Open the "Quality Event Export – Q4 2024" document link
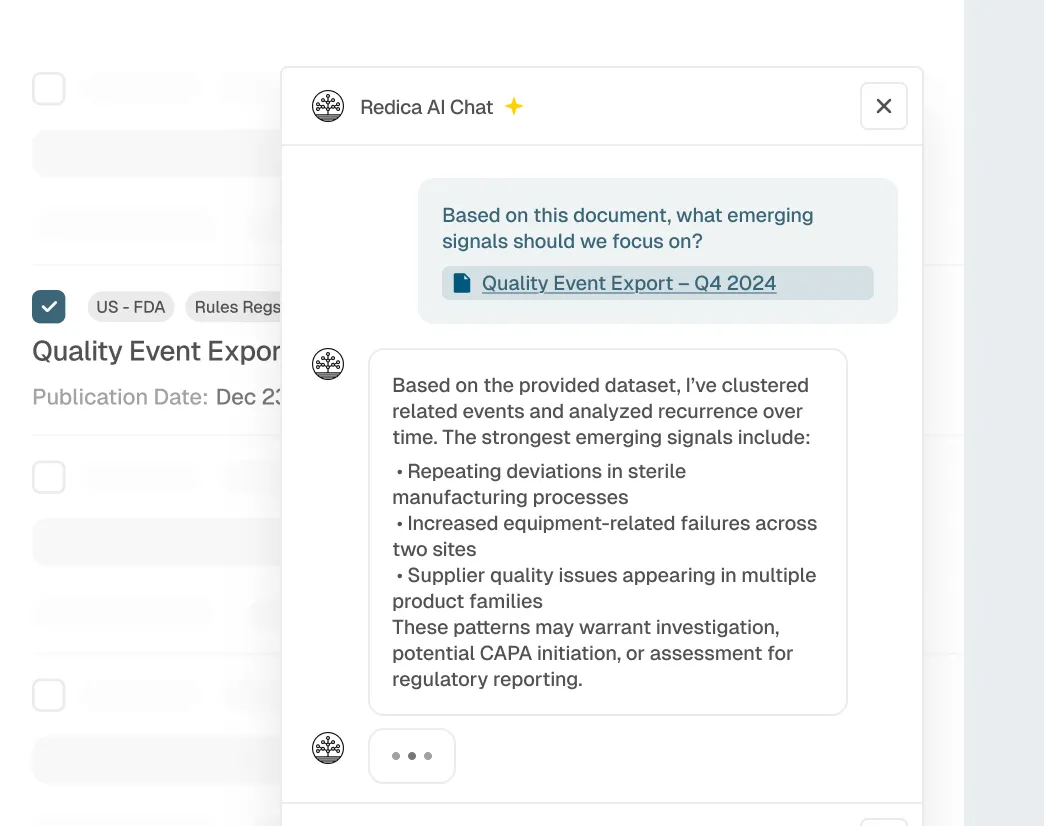The image size is (1044, 826). 628,283
